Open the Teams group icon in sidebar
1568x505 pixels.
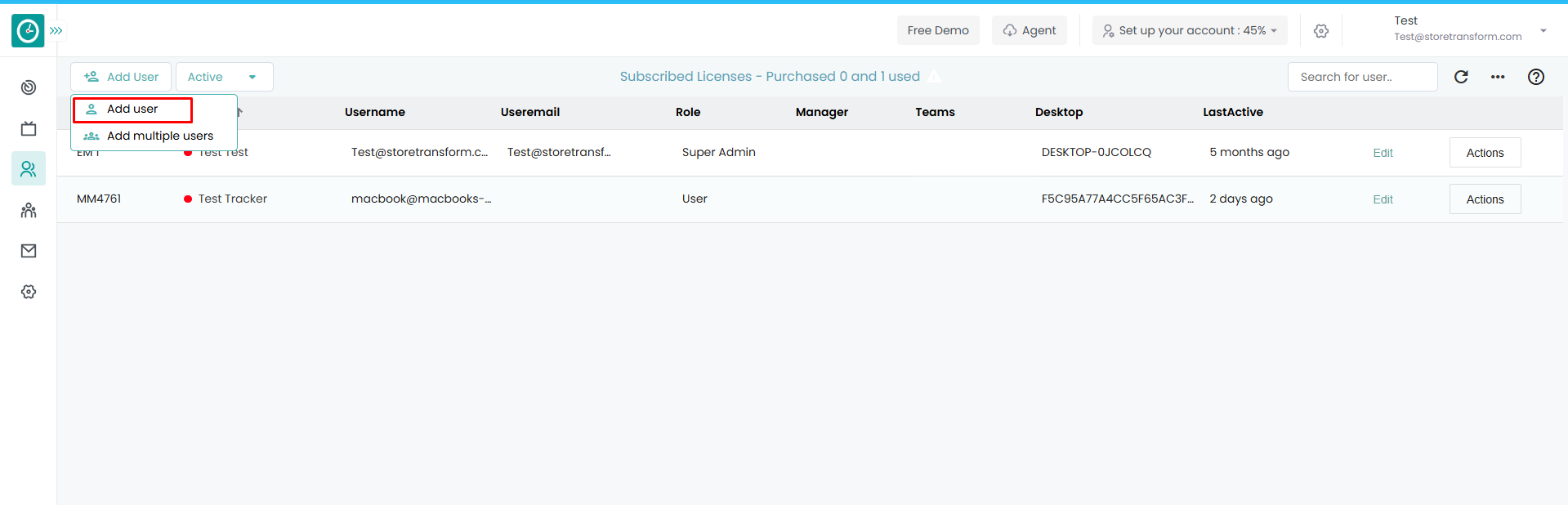pos(29,210)
